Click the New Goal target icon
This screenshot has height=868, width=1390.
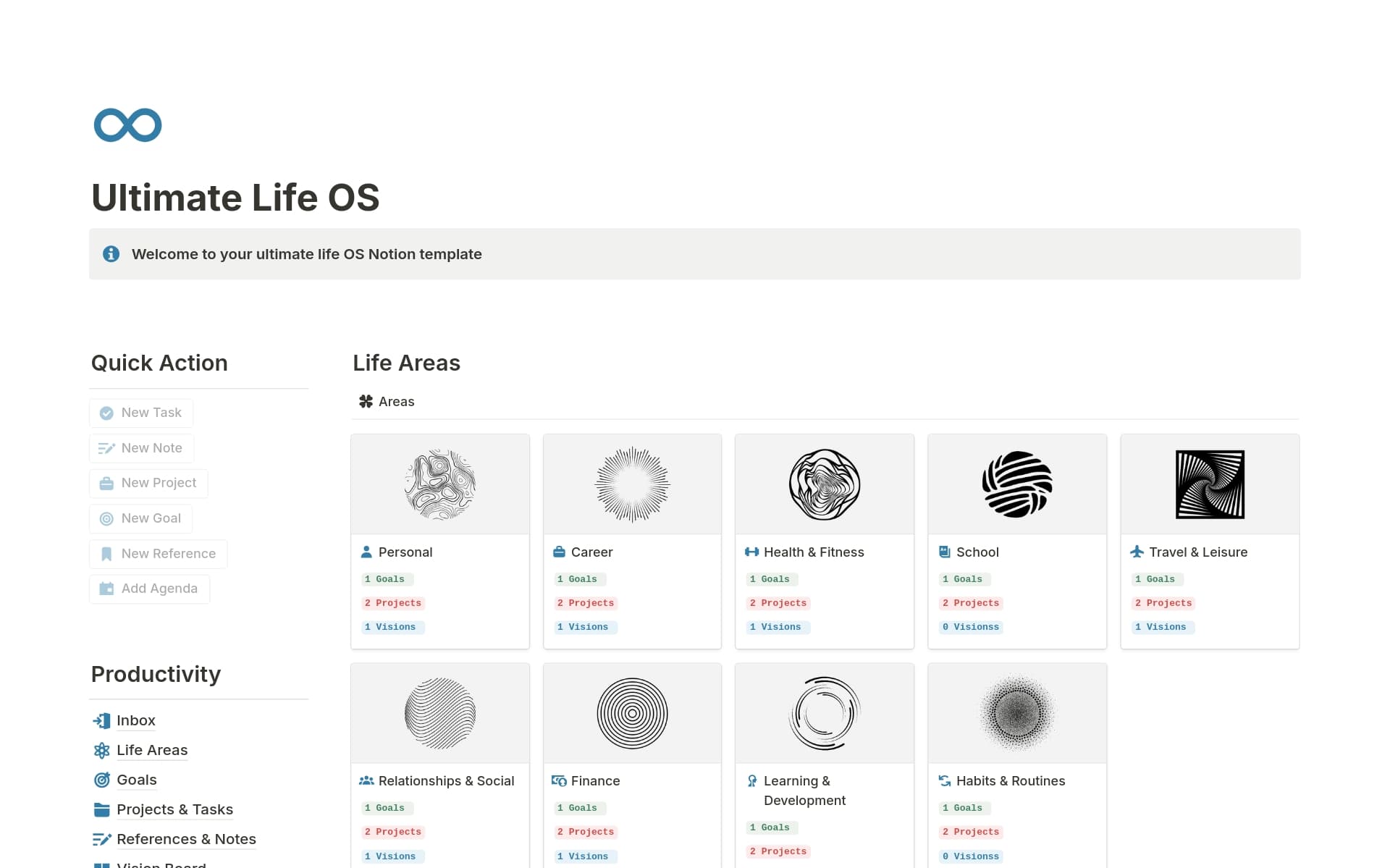pos(106,519)
